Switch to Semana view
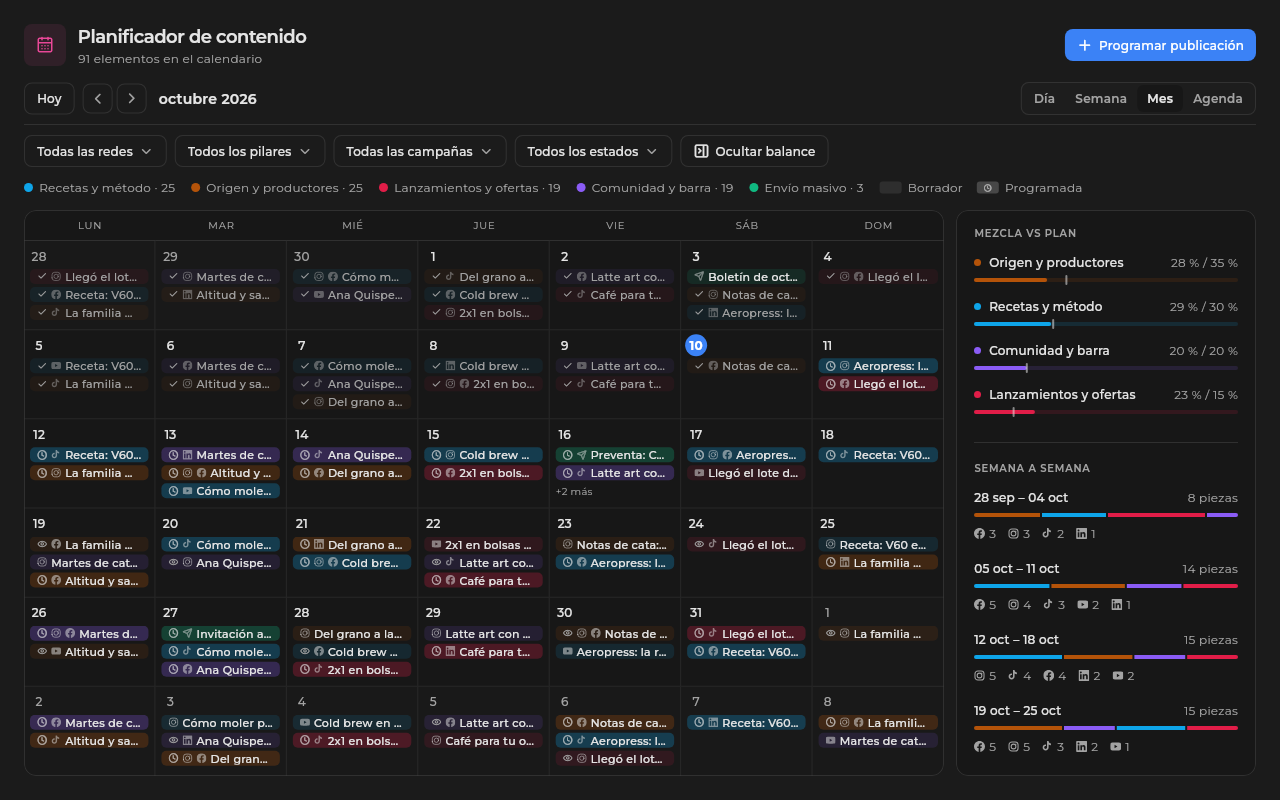 point(1100,99)
